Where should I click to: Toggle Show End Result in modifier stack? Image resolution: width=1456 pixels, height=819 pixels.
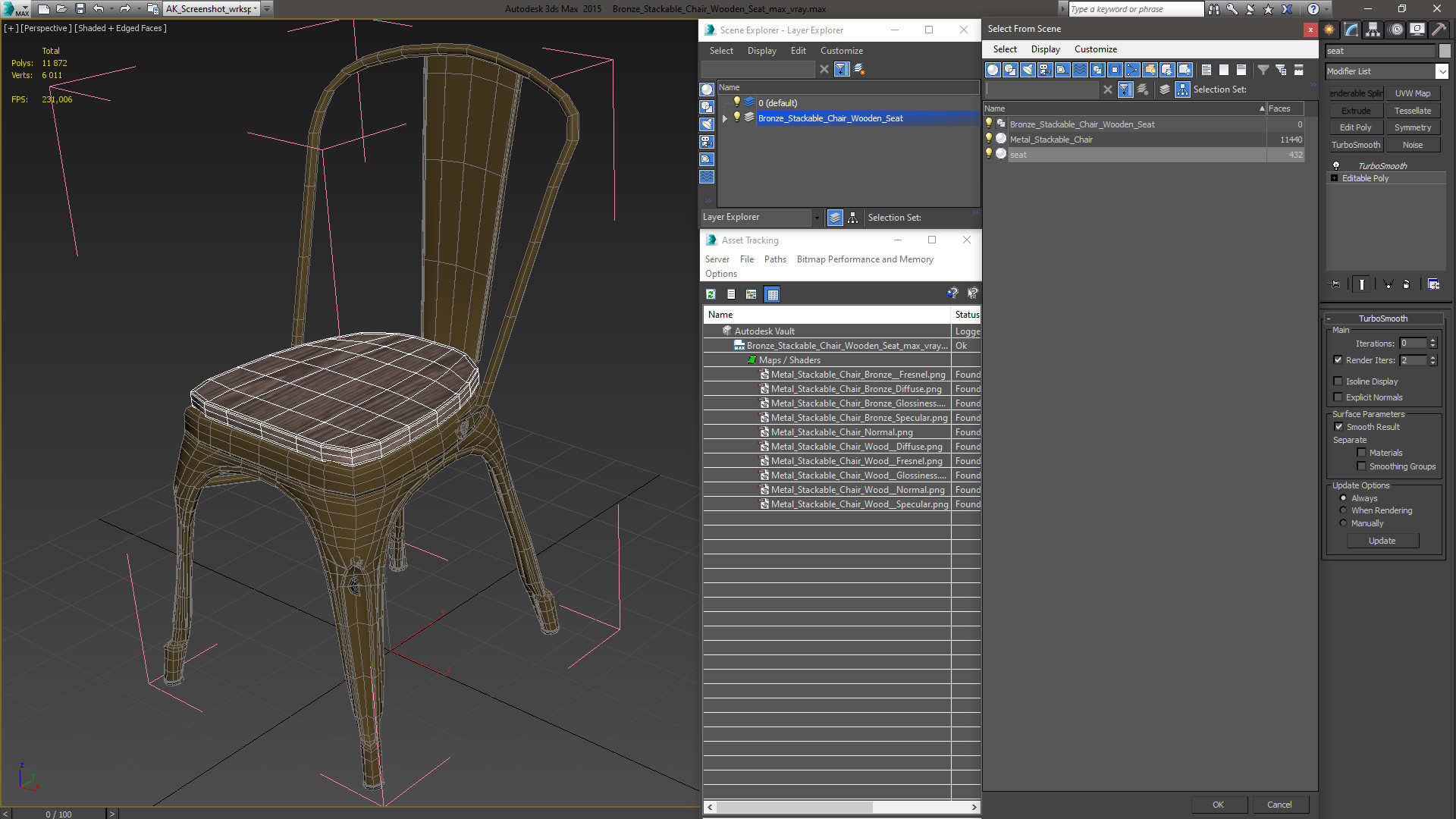[1362, 284]
